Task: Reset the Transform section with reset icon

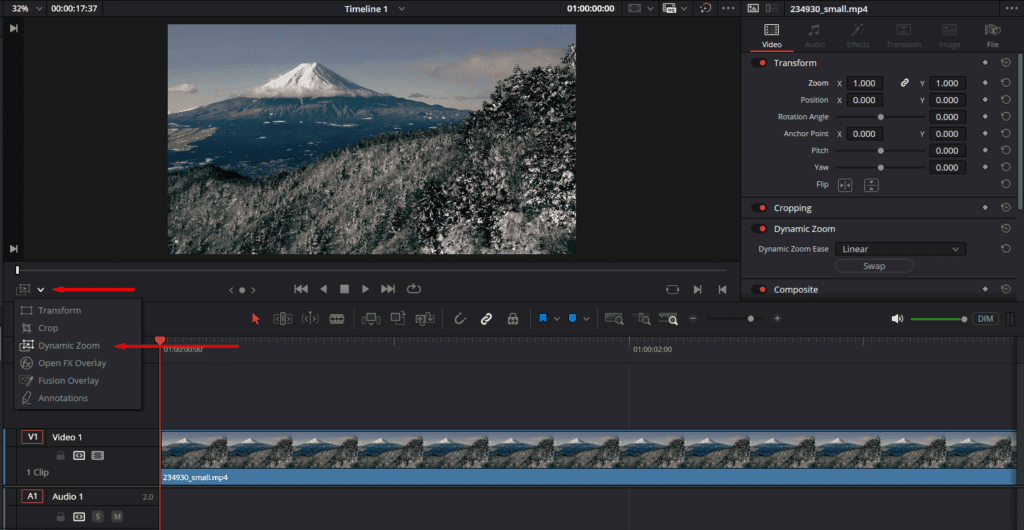Action: 1006,63
